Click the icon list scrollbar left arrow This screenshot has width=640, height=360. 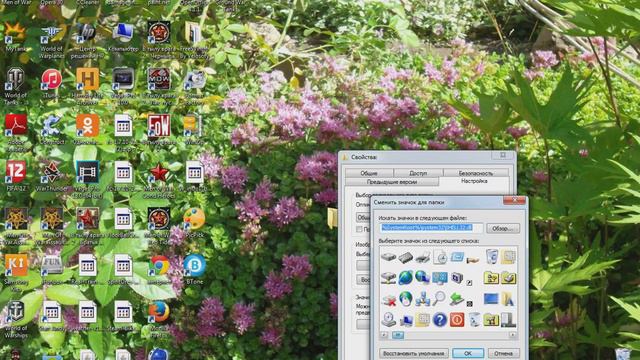pyautogui.click(x=384, y=335)
